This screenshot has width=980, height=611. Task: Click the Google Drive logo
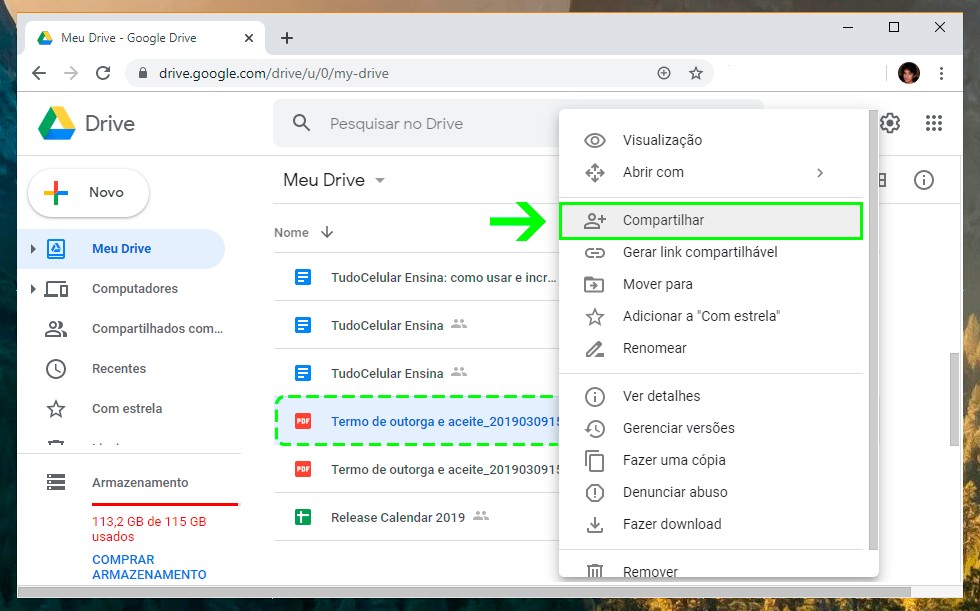[57, 124]
